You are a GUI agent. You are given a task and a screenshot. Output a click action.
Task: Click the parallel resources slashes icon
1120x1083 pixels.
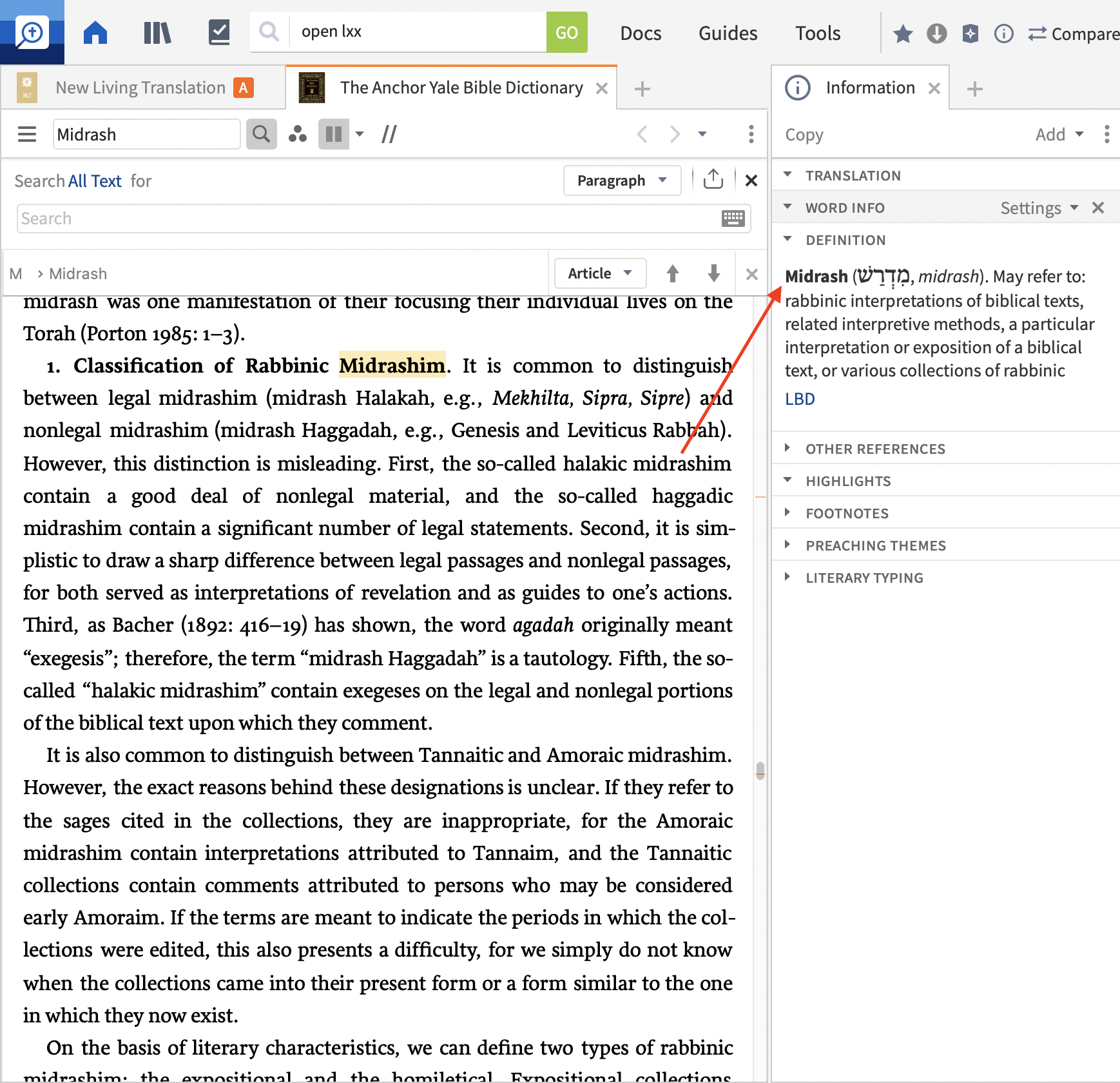389,134
